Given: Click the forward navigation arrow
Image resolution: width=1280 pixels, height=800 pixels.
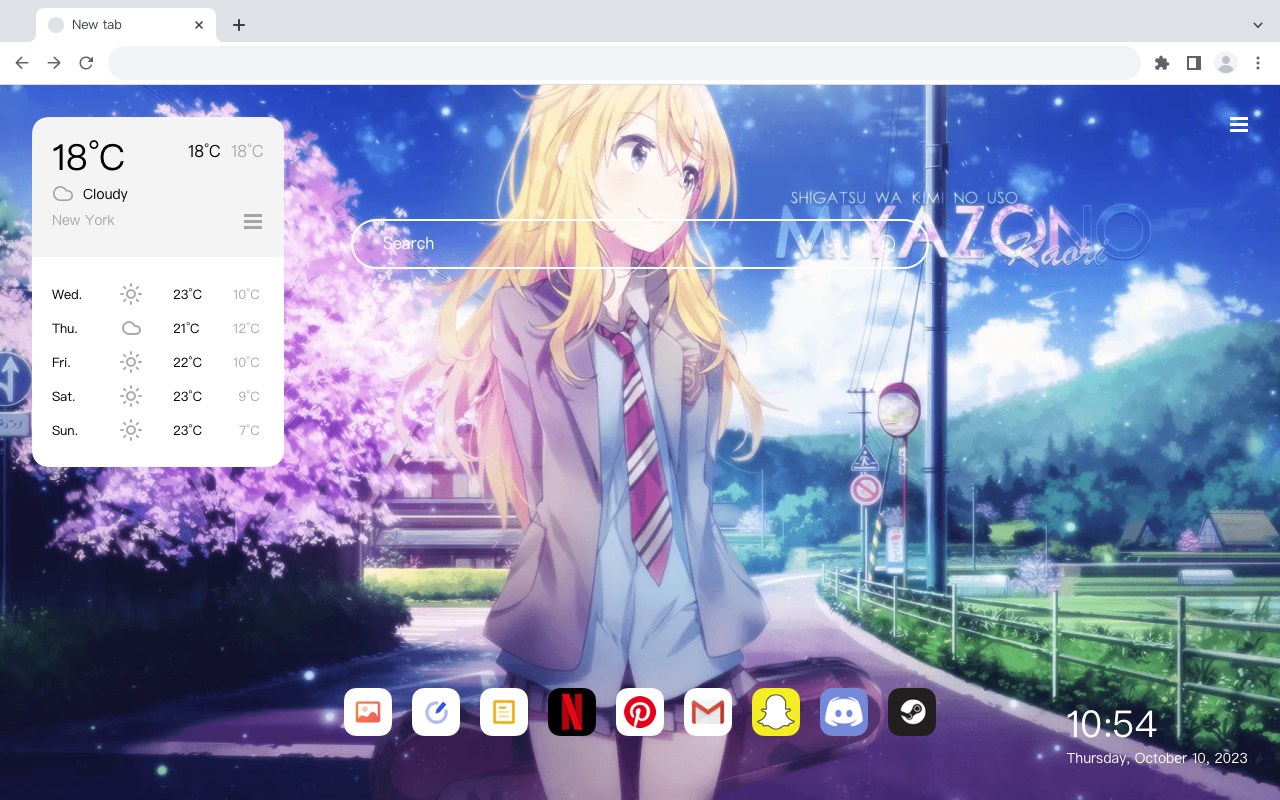Looking at the screenshot, I should (54, 63).
